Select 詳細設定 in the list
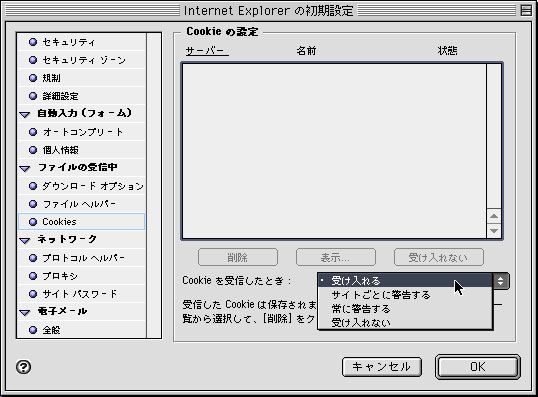This screenshot has width=538, height=397. coord(82,96)
